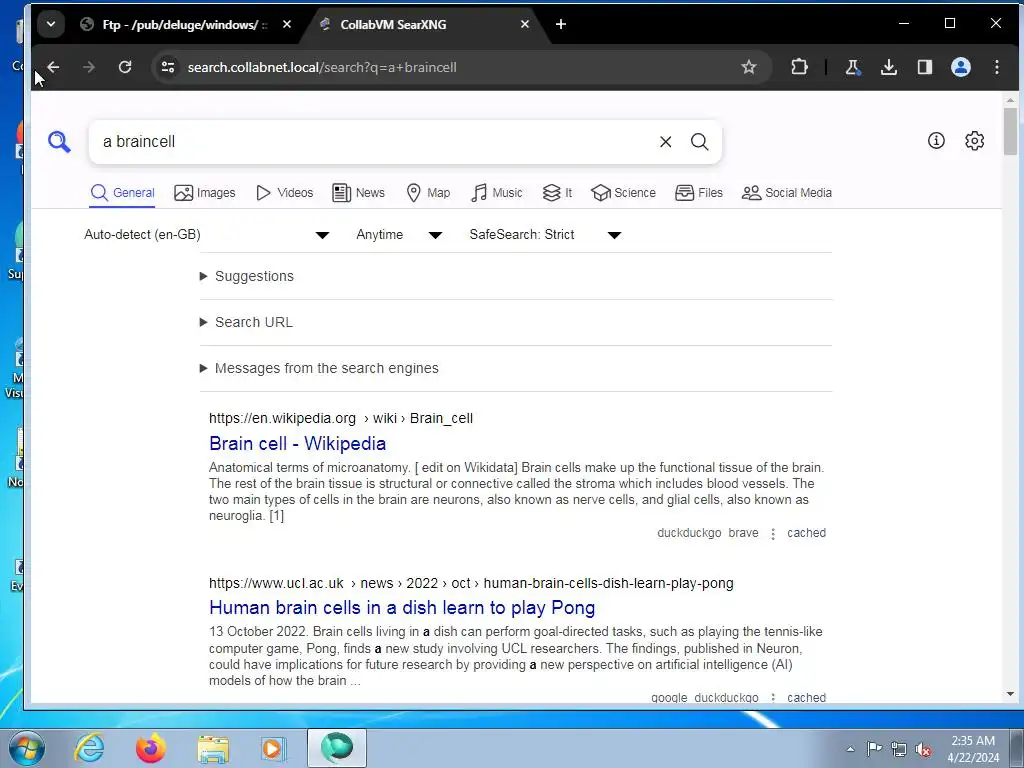Show hidden system tray icons

point(850,749)
